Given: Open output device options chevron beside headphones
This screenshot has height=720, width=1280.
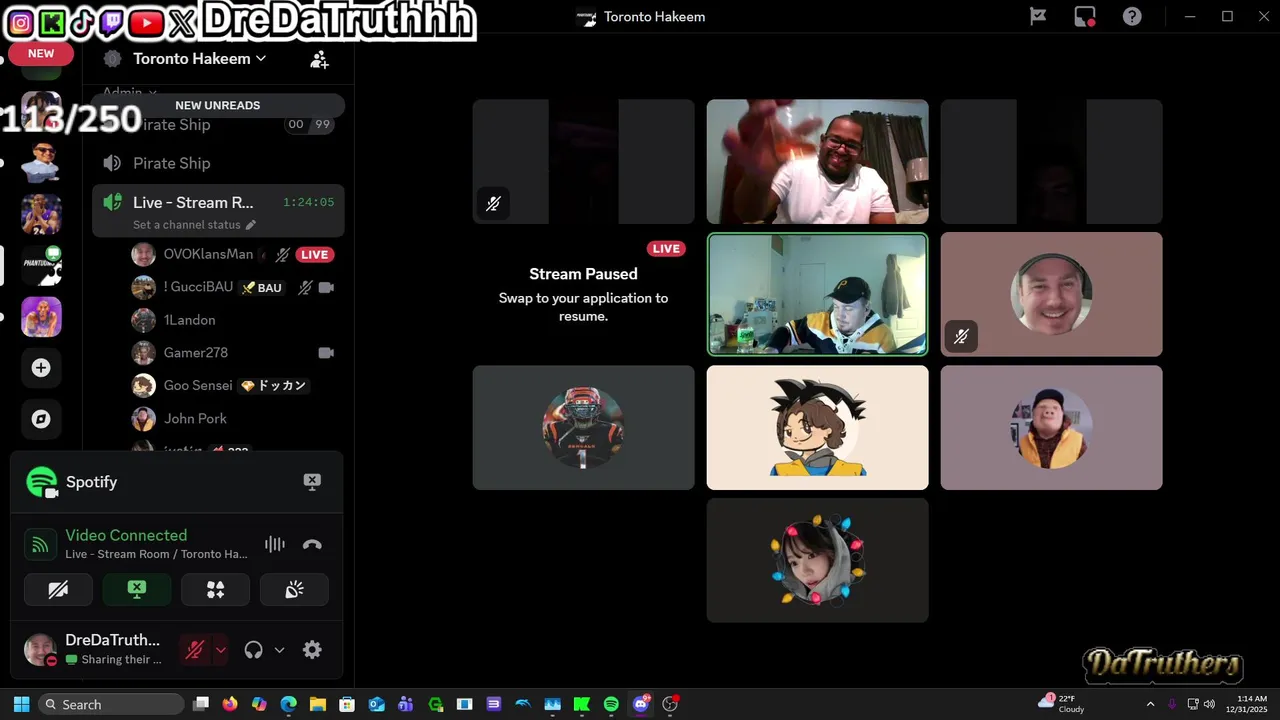Looking at the screenshot, I should [x=279, y=650].
